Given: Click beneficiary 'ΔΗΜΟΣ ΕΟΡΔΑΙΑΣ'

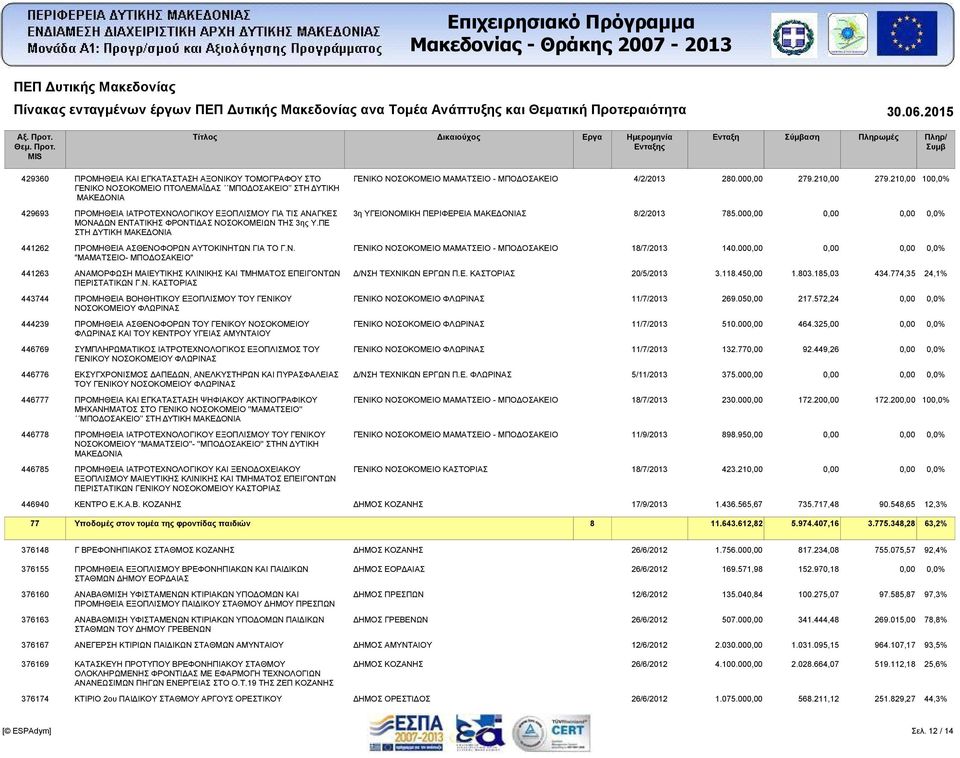Looking at the screenshot, I should pos(389,569).
